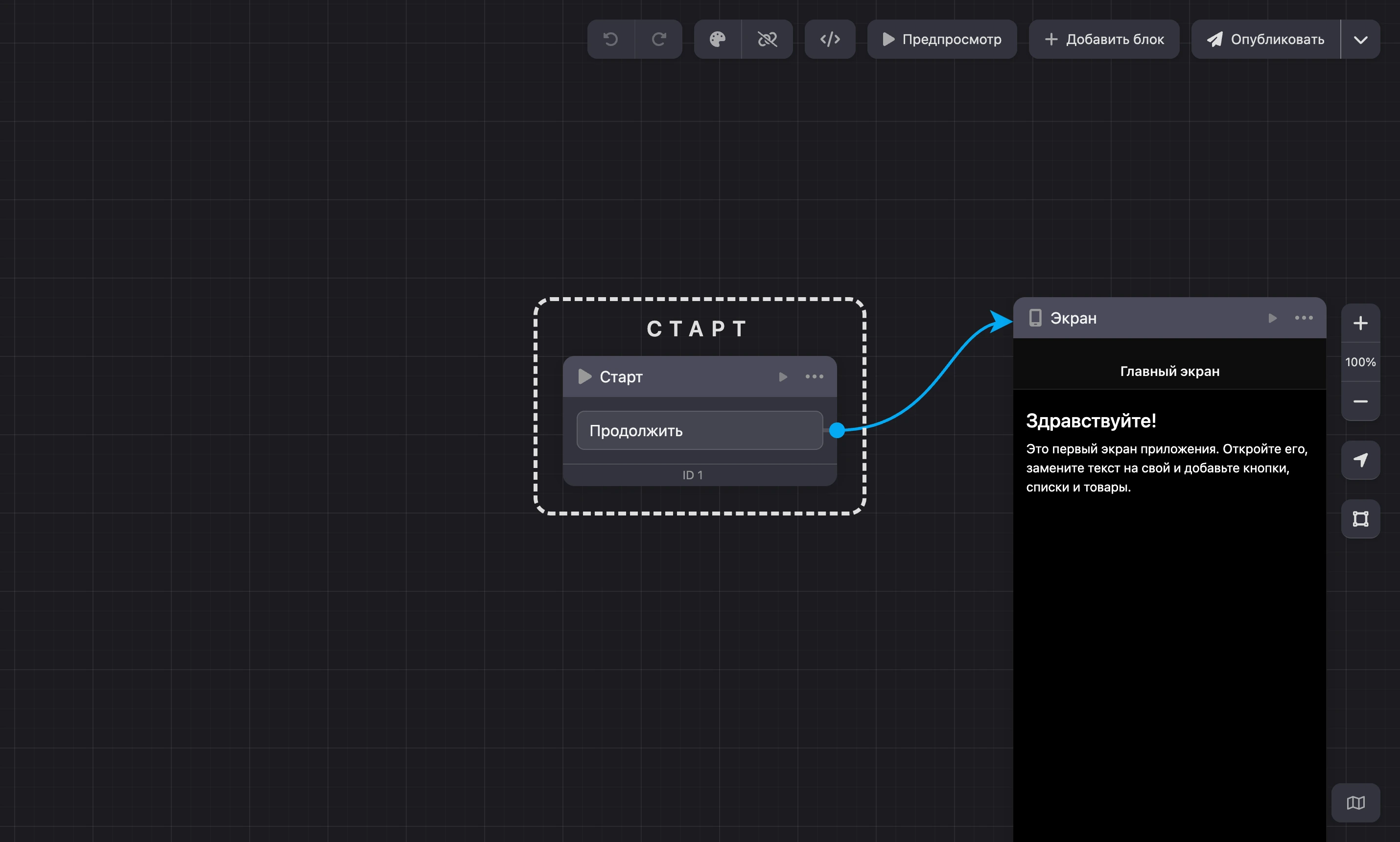Click the Экран block header title
1400x842 pixels.
click(x=1073, y=318)
